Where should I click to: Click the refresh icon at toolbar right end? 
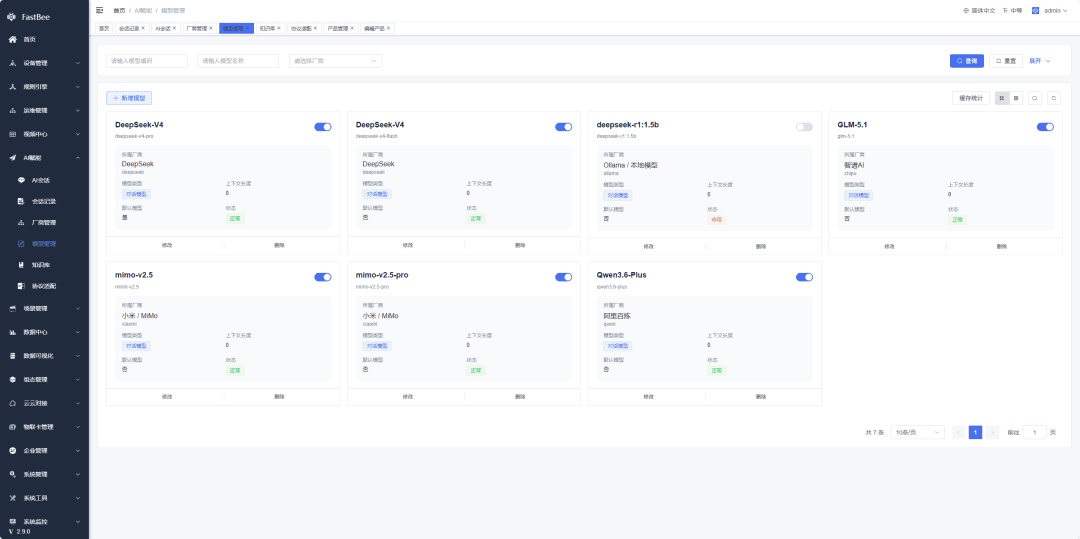[x=1054, y=98]
